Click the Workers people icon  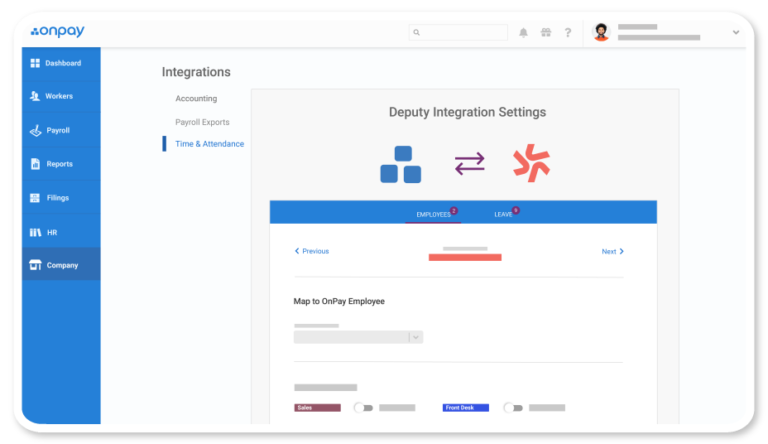tap(35, 96)
